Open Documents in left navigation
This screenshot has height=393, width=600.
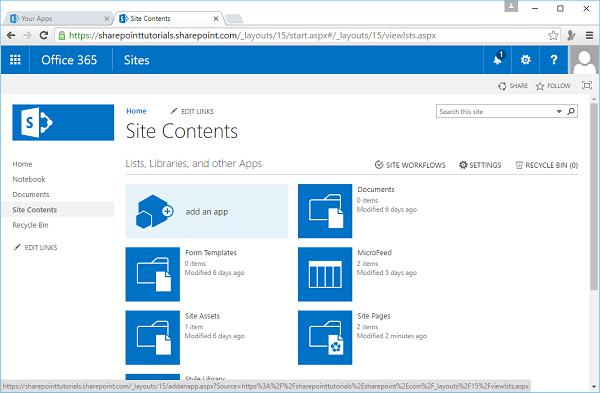coord(31,194)
